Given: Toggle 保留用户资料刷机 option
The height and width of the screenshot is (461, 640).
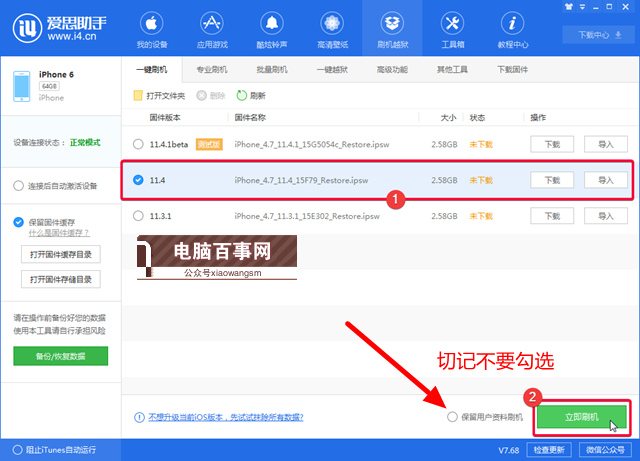Looking at the screenshot, I should pos(453,416).
